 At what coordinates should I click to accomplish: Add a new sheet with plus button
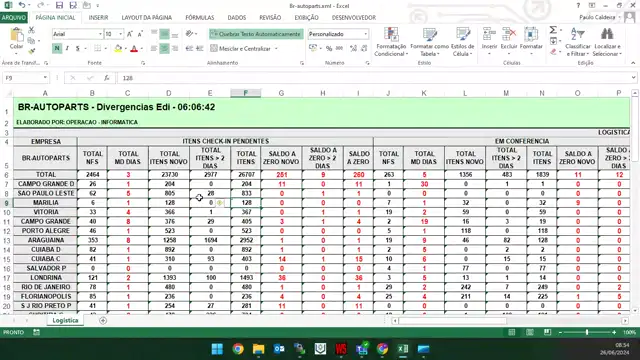[x=103, y=321]
